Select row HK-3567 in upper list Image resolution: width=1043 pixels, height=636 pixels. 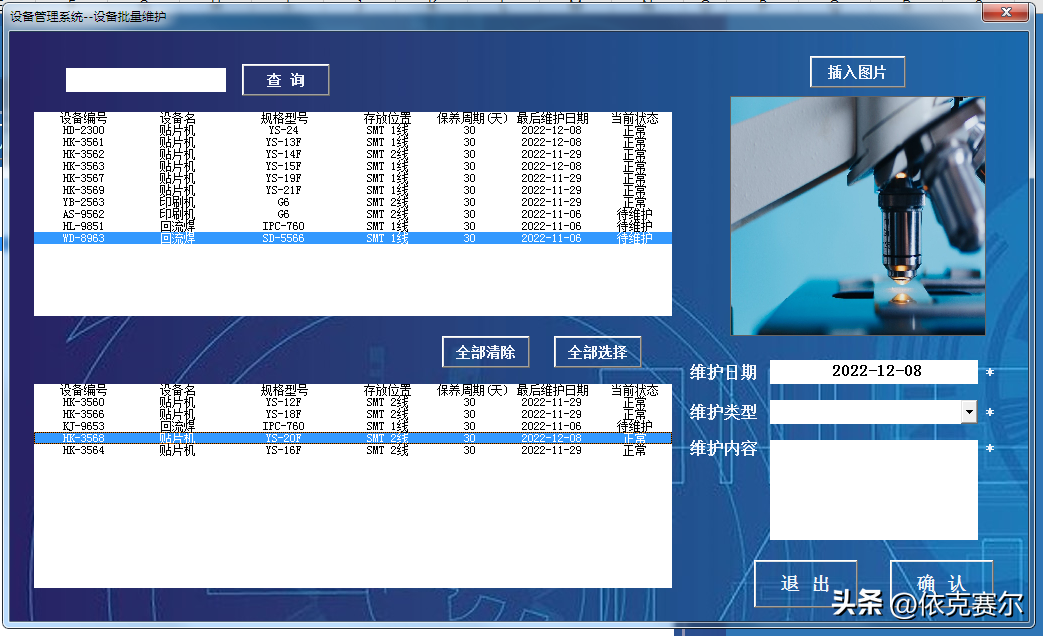pos(353,178)
